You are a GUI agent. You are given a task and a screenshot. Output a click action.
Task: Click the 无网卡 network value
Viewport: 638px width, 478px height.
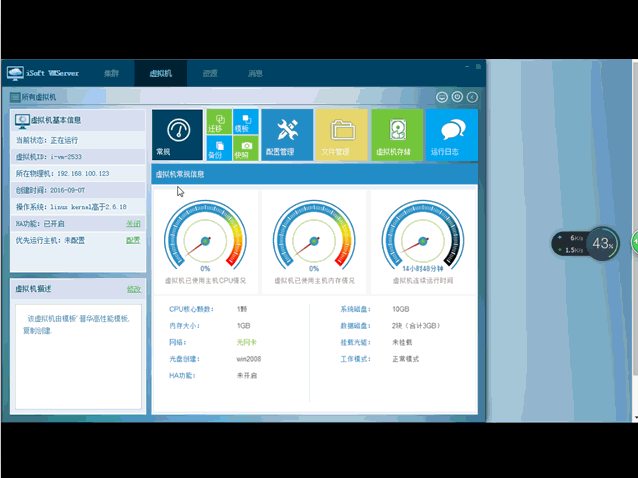click(x=247, y=343)
